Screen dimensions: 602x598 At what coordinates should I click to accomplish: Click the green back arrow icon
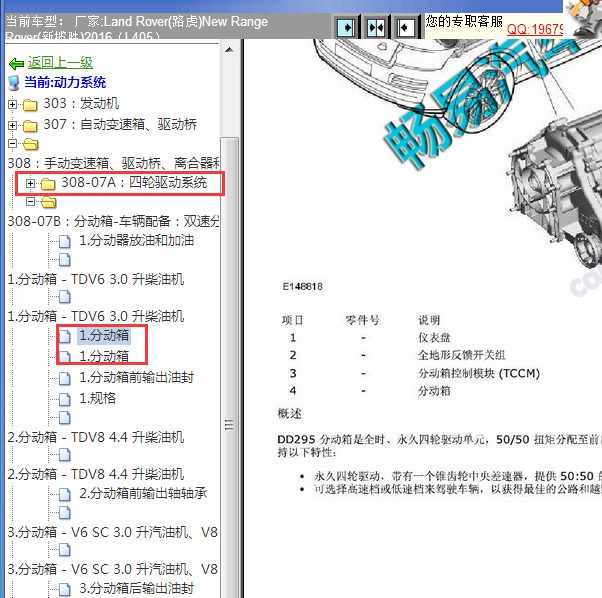(16, 63)
